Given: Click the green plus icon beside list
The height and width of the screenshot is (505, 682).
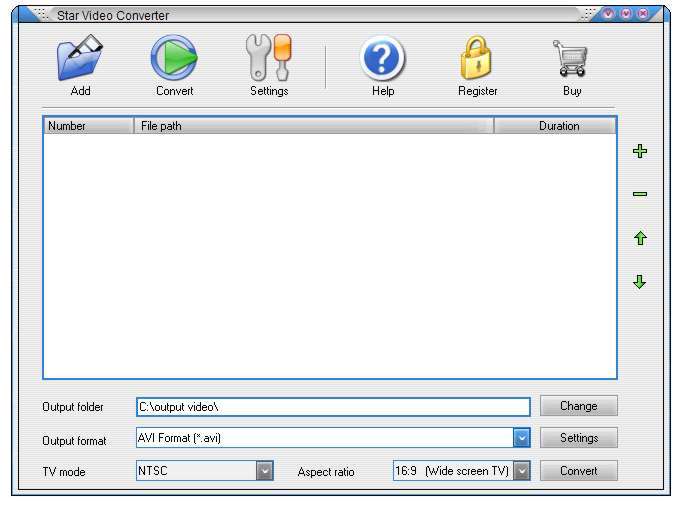Looking at the screenshot, I should click(640, 152).
